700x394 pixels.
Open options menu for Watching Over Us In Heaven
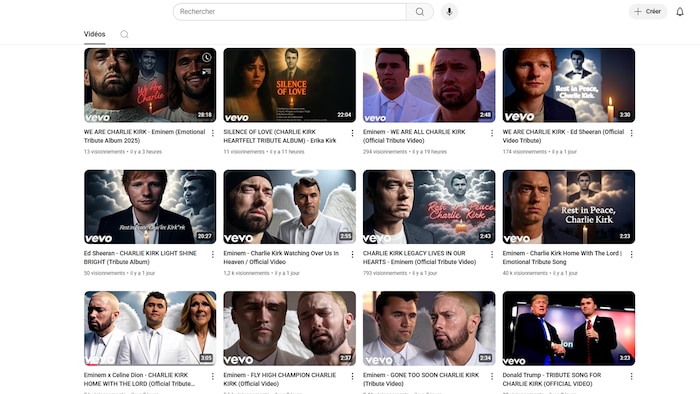pyautogui.click(x=352, y=254)
